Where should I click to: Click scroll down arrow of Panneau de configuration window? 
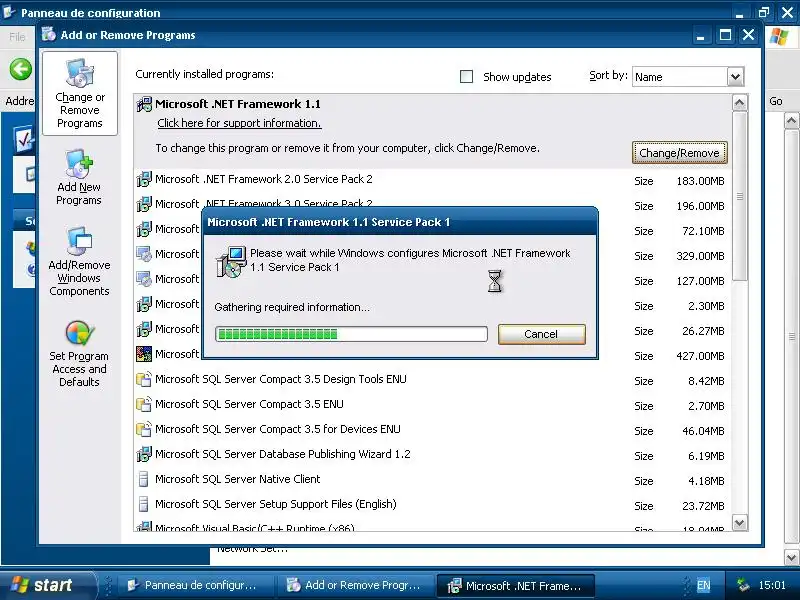(791, 558)
